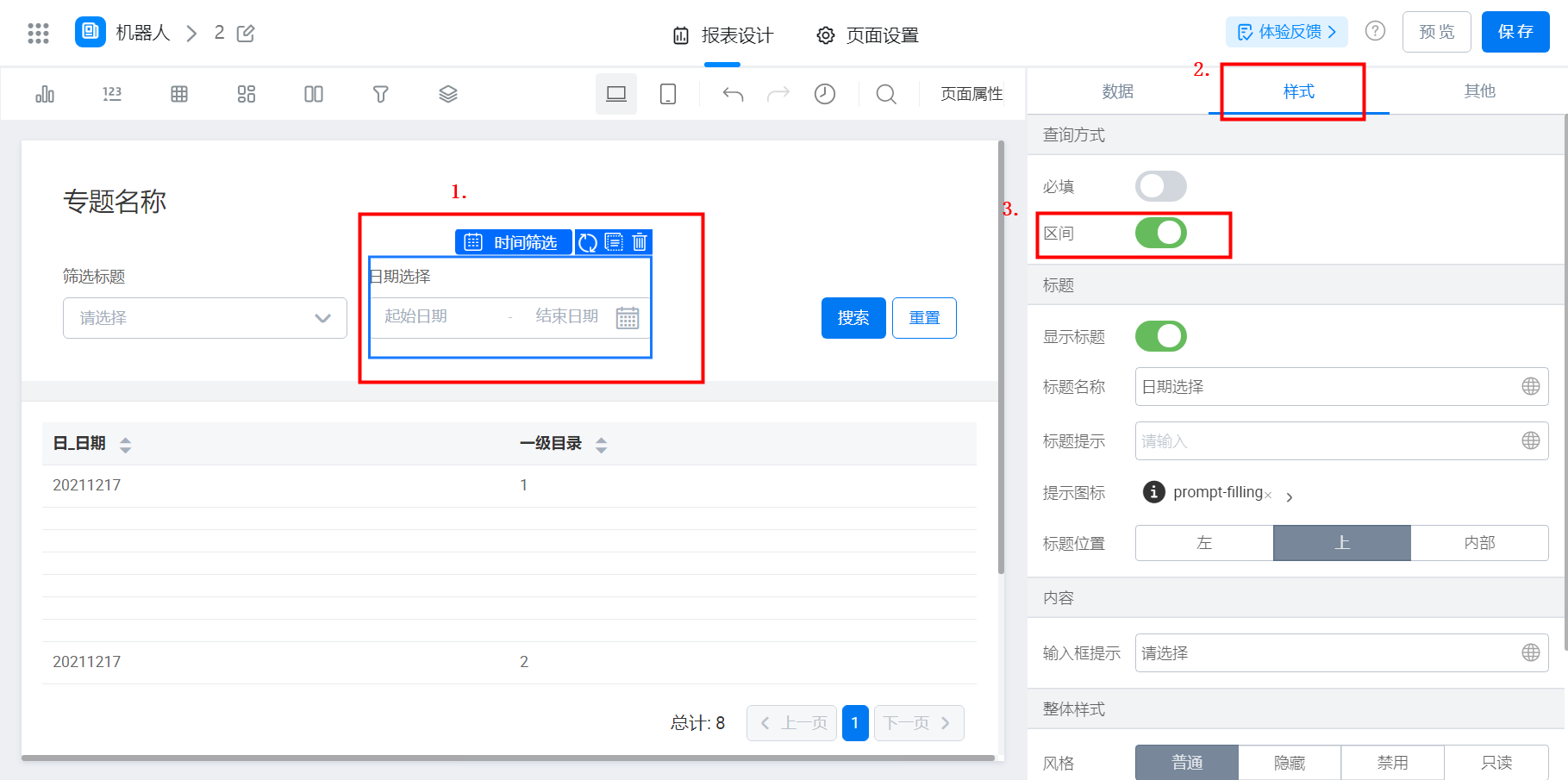Select the table grid component icon
This screenshot has width=1568, height=780.
click(x=179, y=94)
